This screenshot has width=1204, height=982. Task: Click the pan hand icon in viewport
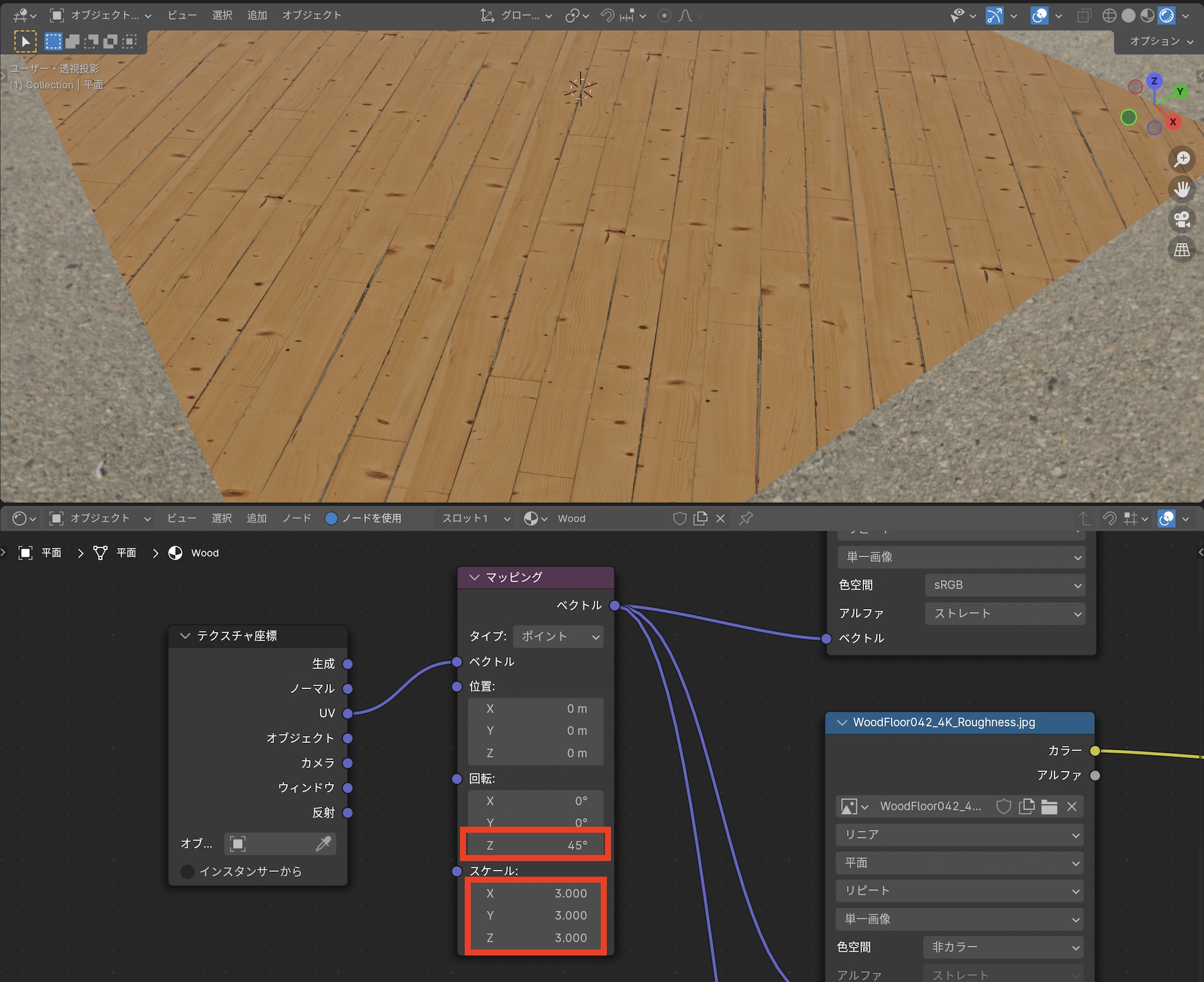pyautogui.click(x=1182, y=189)
